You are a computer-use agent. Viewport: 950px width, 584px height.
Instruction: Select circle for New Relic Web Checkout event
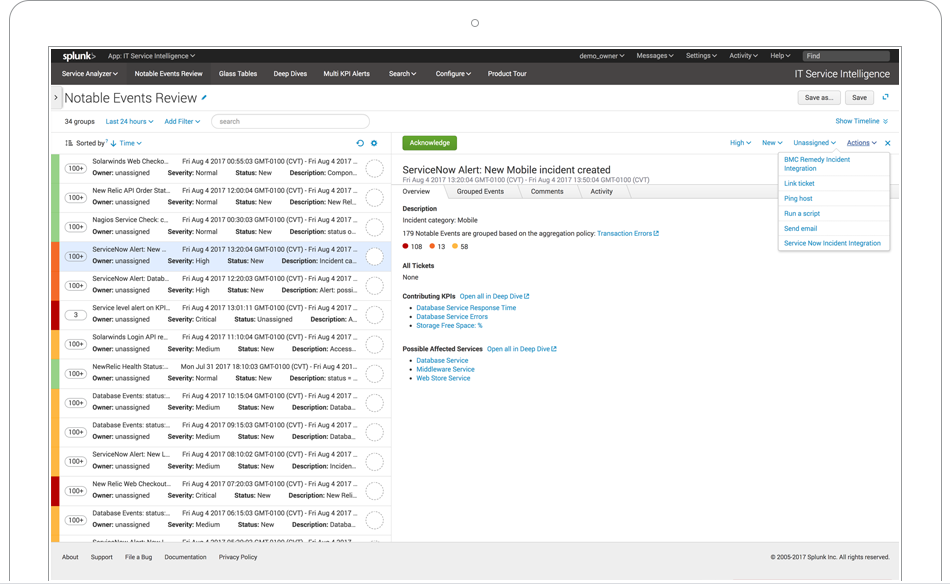(x=374, y=491)
